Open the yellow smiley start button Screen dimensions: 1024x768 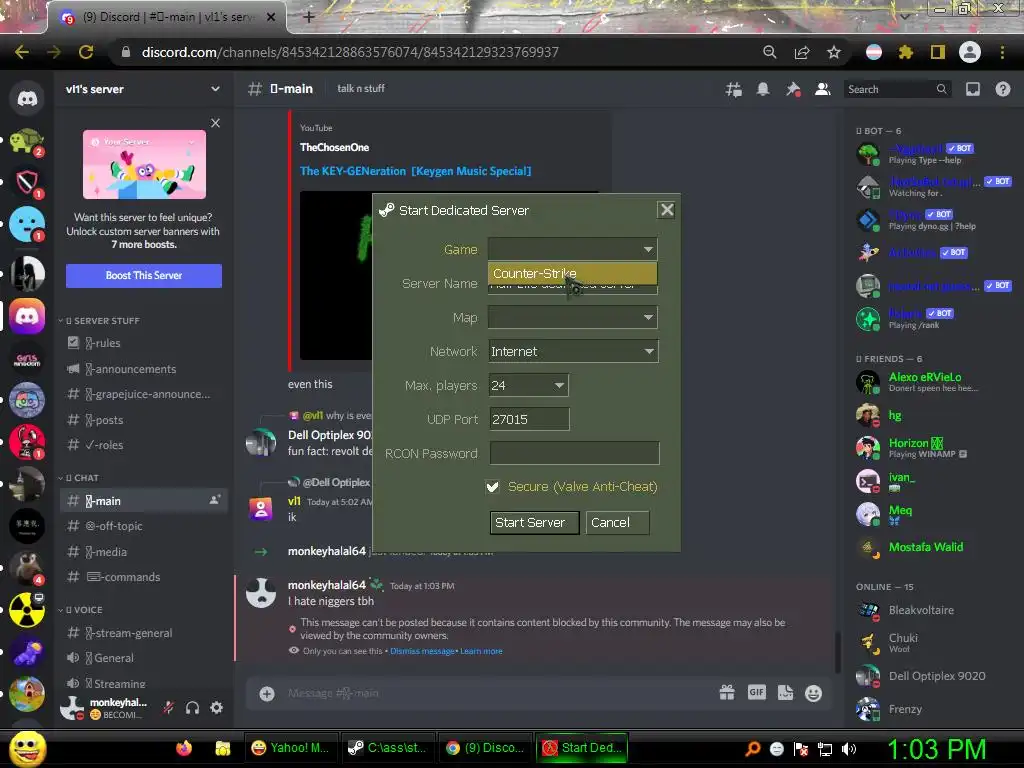click(27, 749)
